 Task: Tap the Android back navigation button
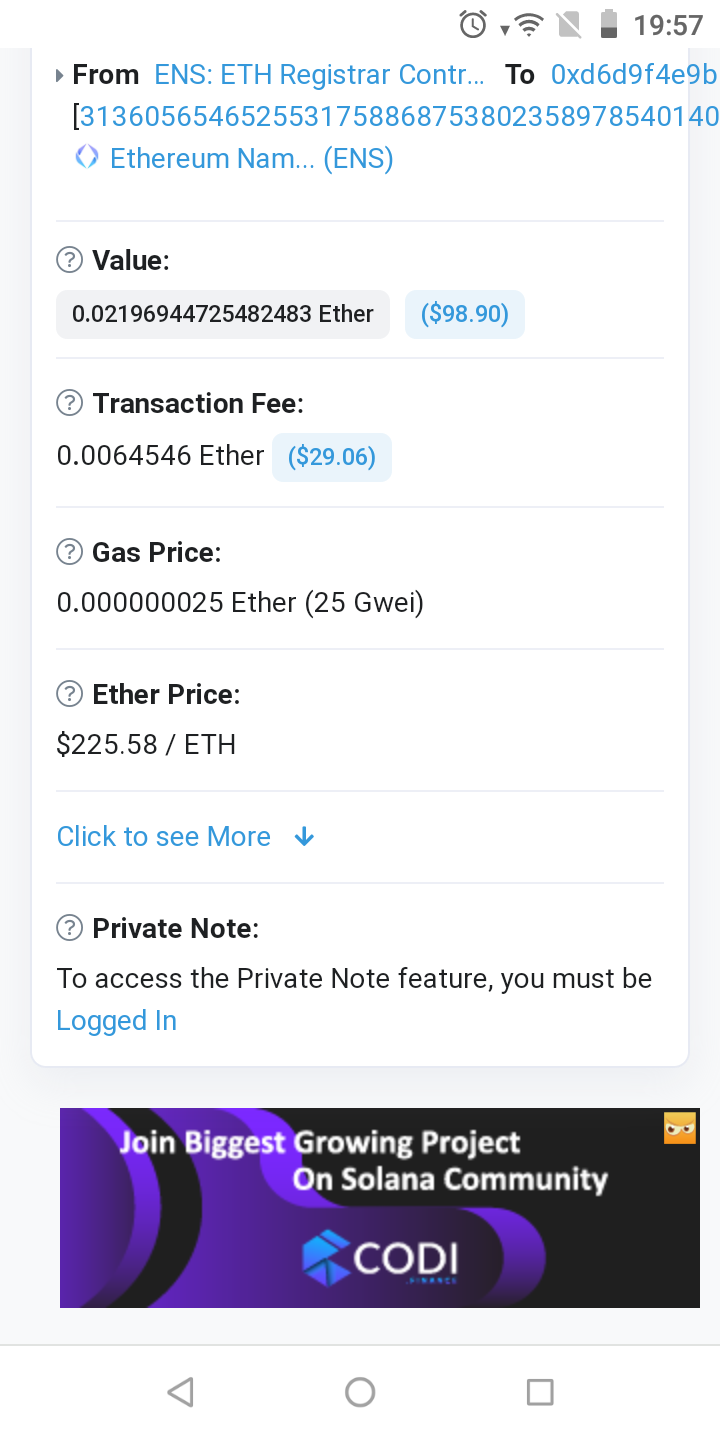[x=180, y=1392]
